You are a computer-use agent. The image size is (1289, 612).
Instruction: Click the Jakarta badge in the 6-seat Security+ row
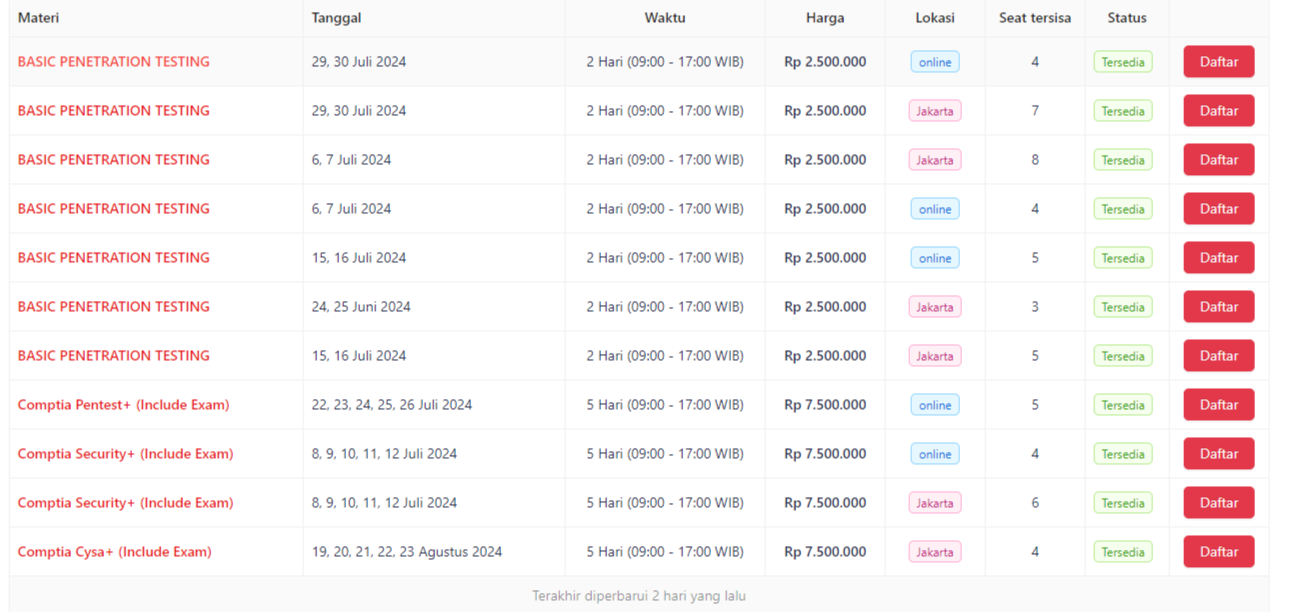[x=935, y=503]
